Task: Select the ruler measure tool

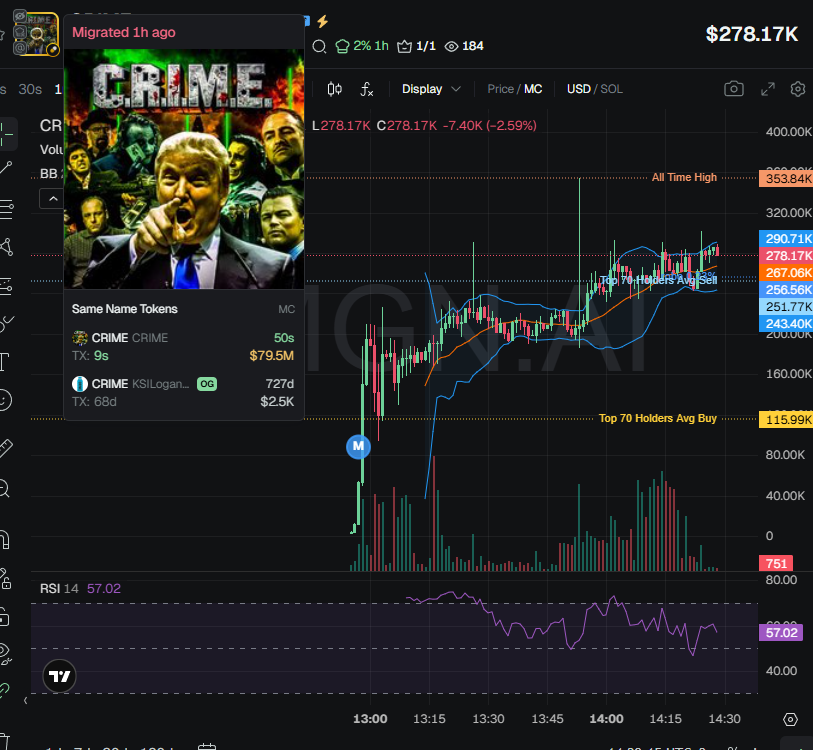Action: pos(6,448)
